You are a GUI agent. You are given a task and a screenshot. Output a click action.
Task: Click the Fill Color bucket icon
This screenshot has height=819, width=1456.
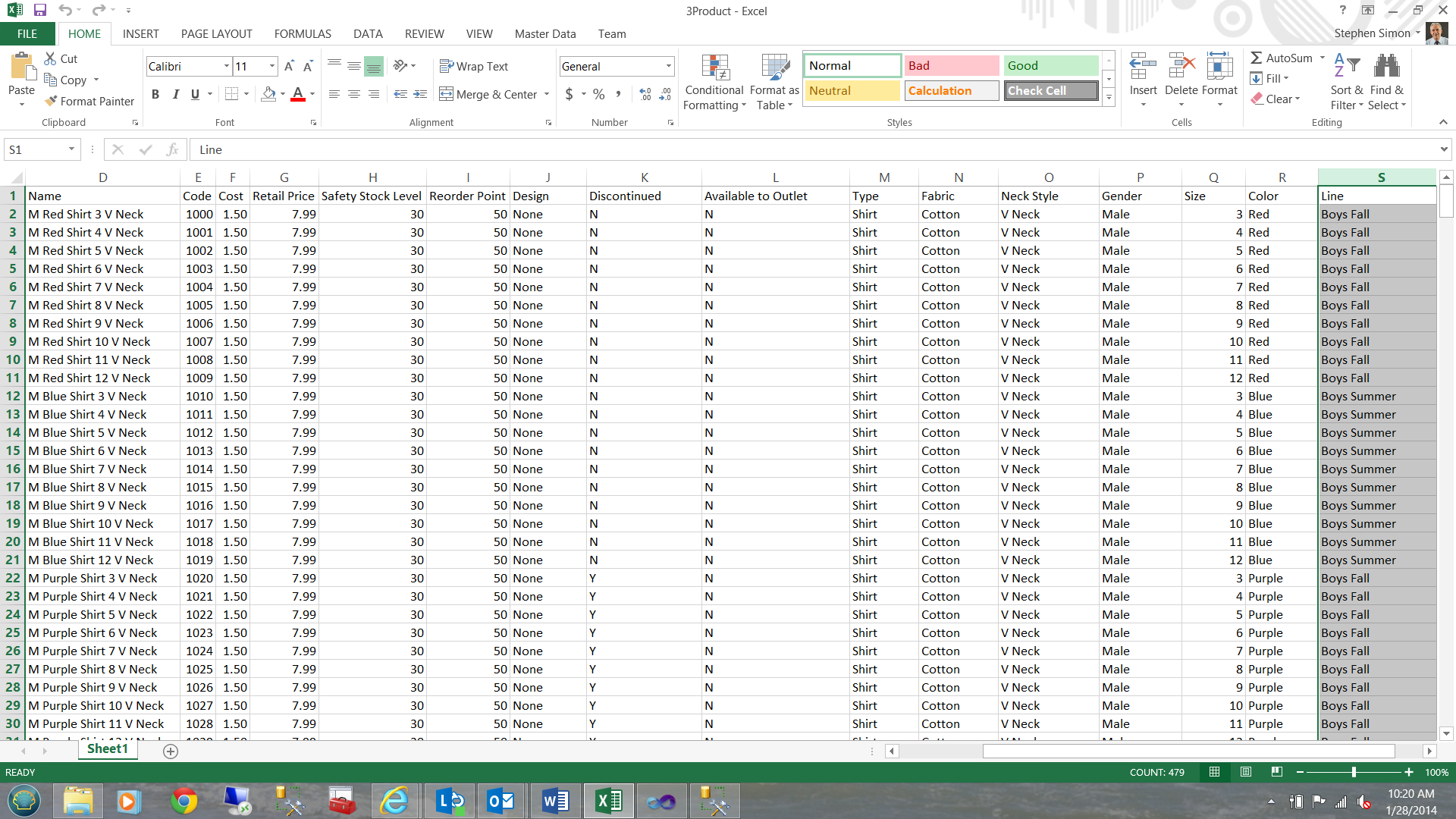click(x=268, y=94)
